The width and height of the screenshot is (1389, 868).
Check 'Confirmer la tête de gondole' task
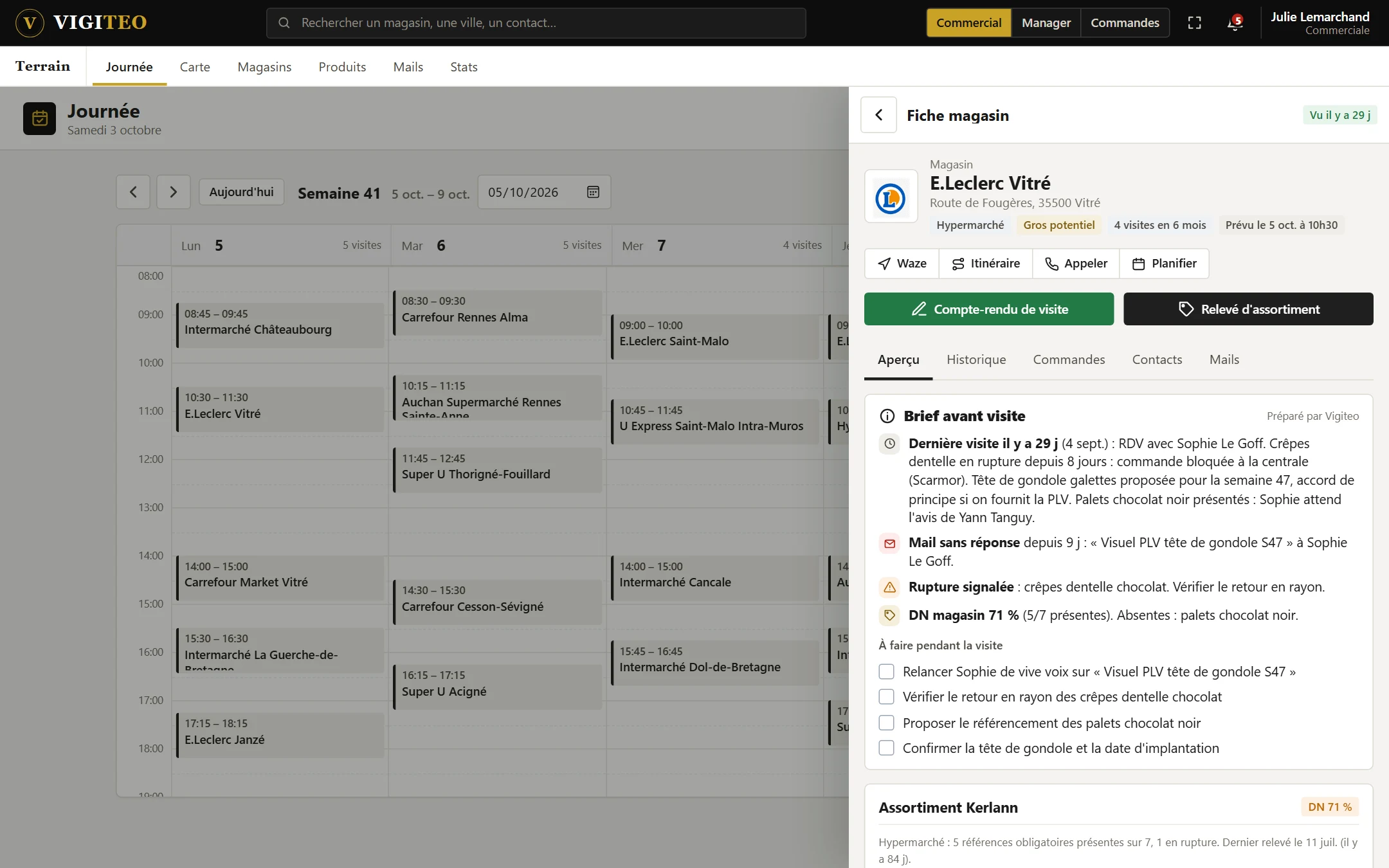[886, 748]
